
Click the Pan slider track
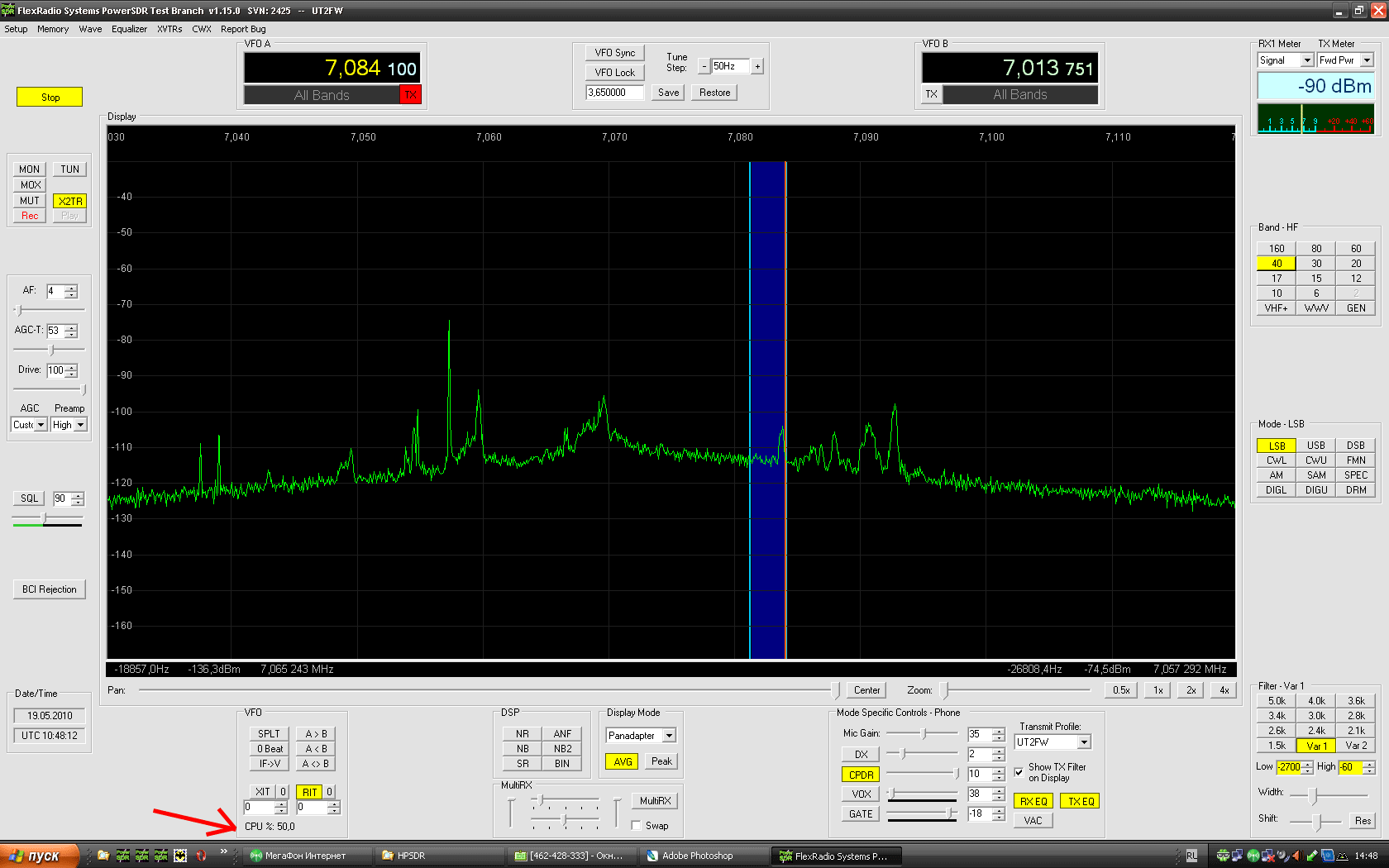point(488,690)
